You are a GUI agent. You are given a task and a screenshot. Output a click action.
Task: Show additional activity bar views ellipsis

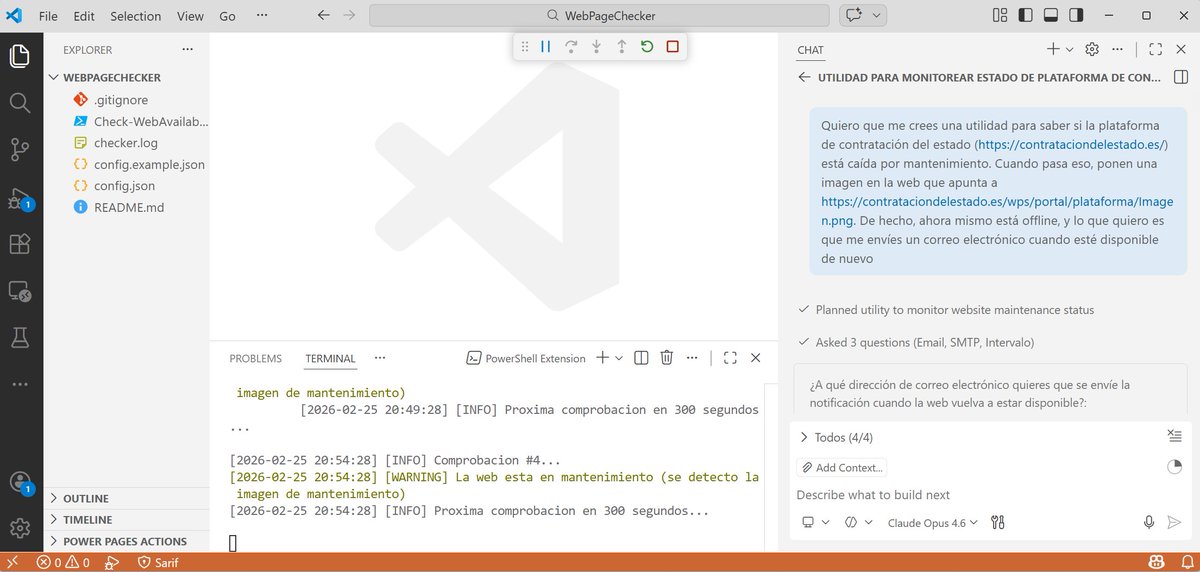(19, 384)
